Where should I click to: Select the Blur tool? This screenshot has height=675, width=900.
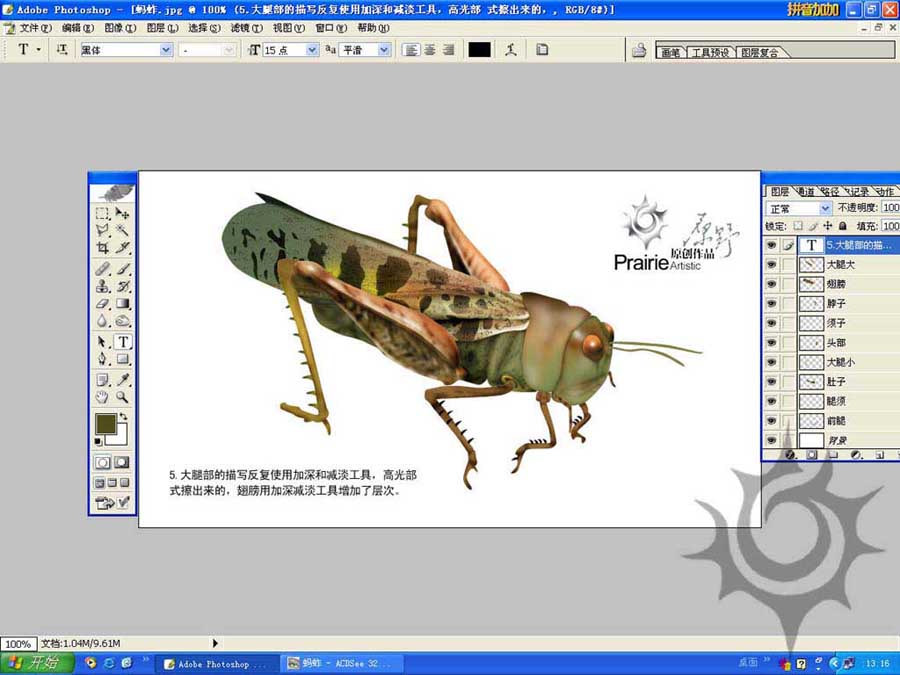102,320
